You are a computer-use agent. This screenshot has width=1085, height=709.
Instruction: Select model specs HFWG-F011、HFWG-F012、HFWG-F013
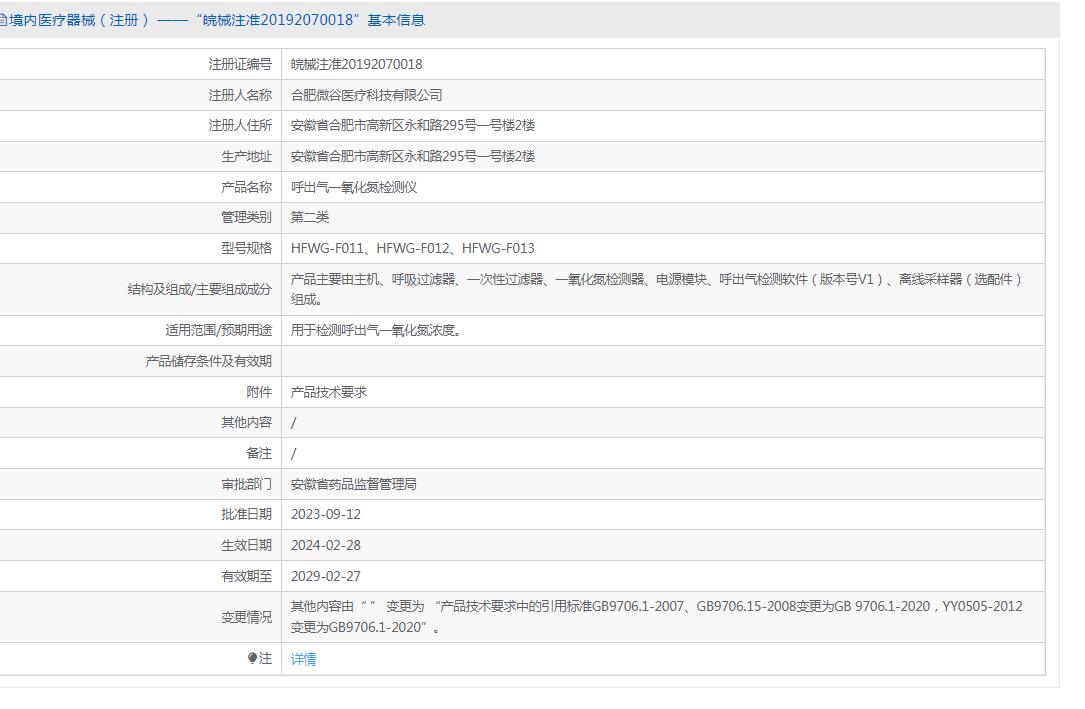pos(412,248)
